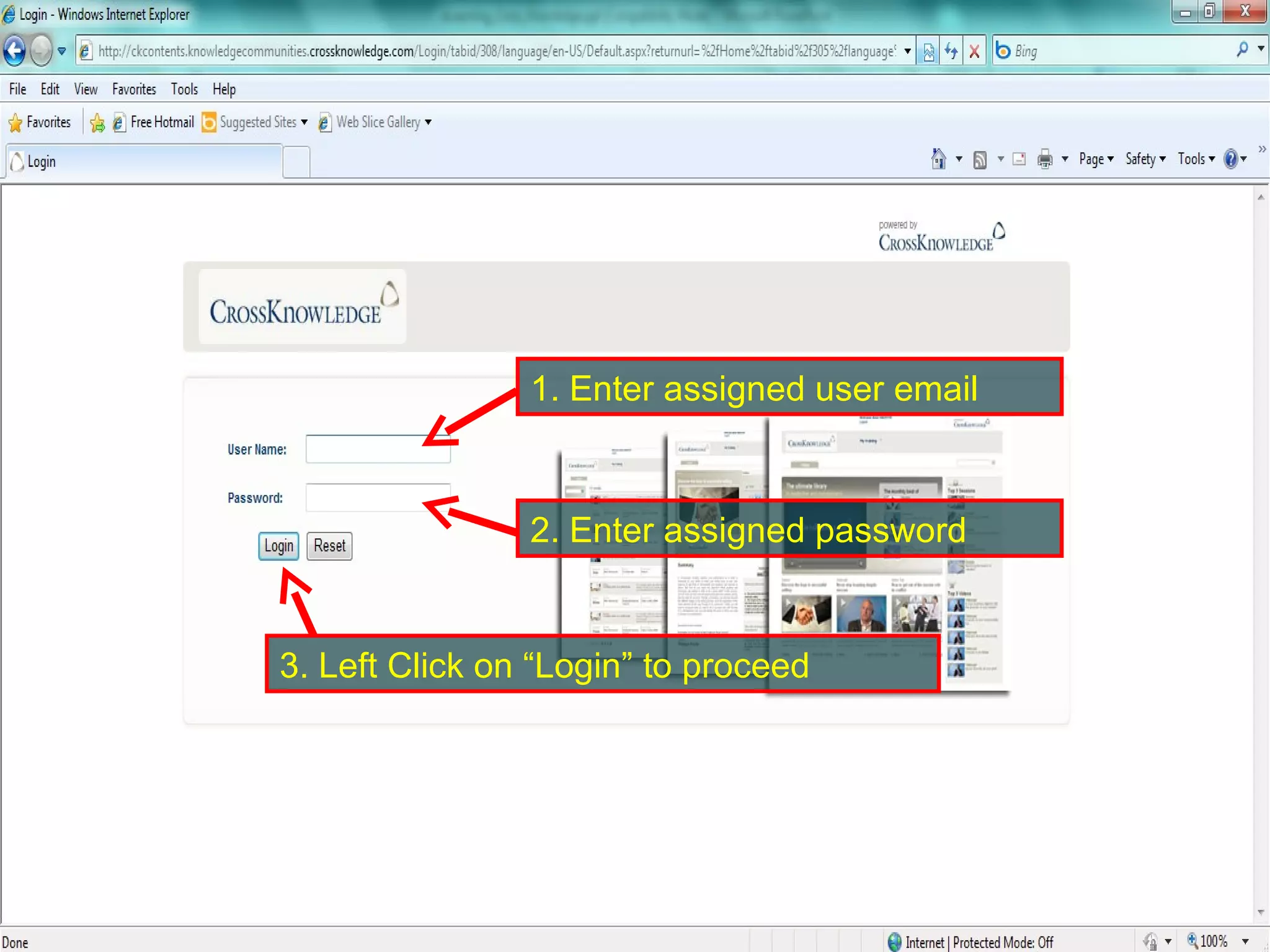The width and height of the screenshot is (1270, 952).
Task: Click the red Stop loading icon
Action: [x=974, y=51]
